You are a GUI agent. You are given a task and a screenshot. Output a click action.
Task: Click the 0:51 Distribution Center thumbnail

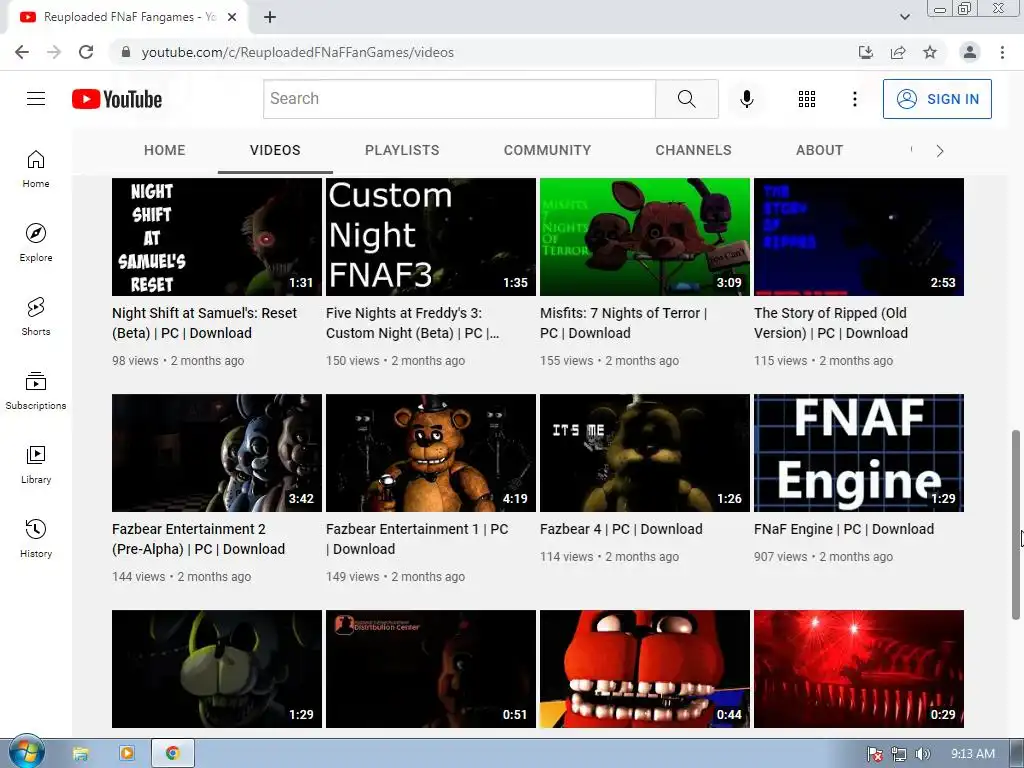click(x=431, y=669)
